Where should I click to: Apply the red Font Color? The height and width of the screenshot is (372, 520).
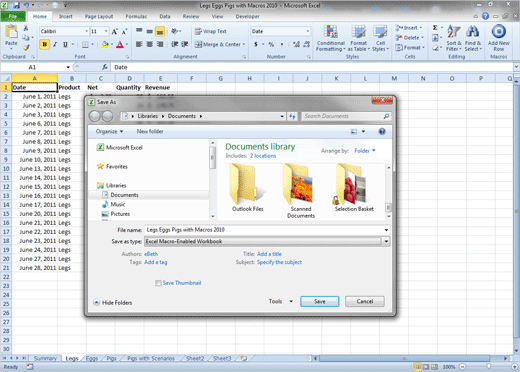pos(120,44)
